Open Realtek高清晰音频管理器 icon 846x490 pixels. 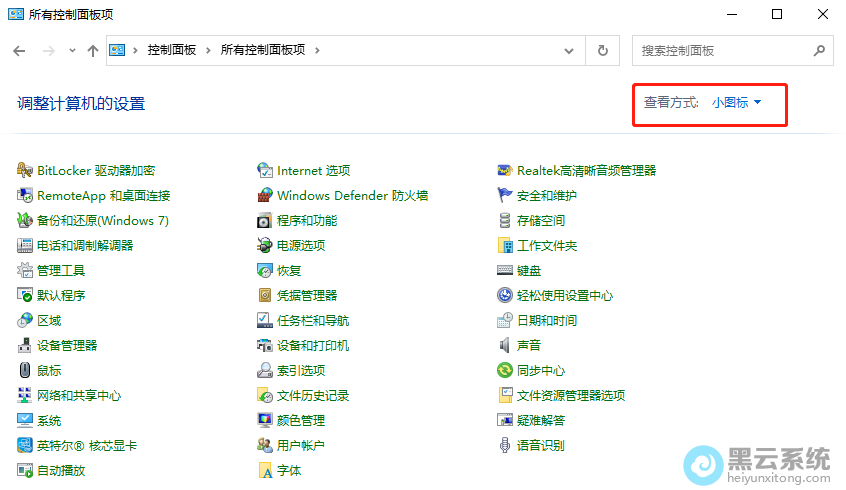coord(504,171)
